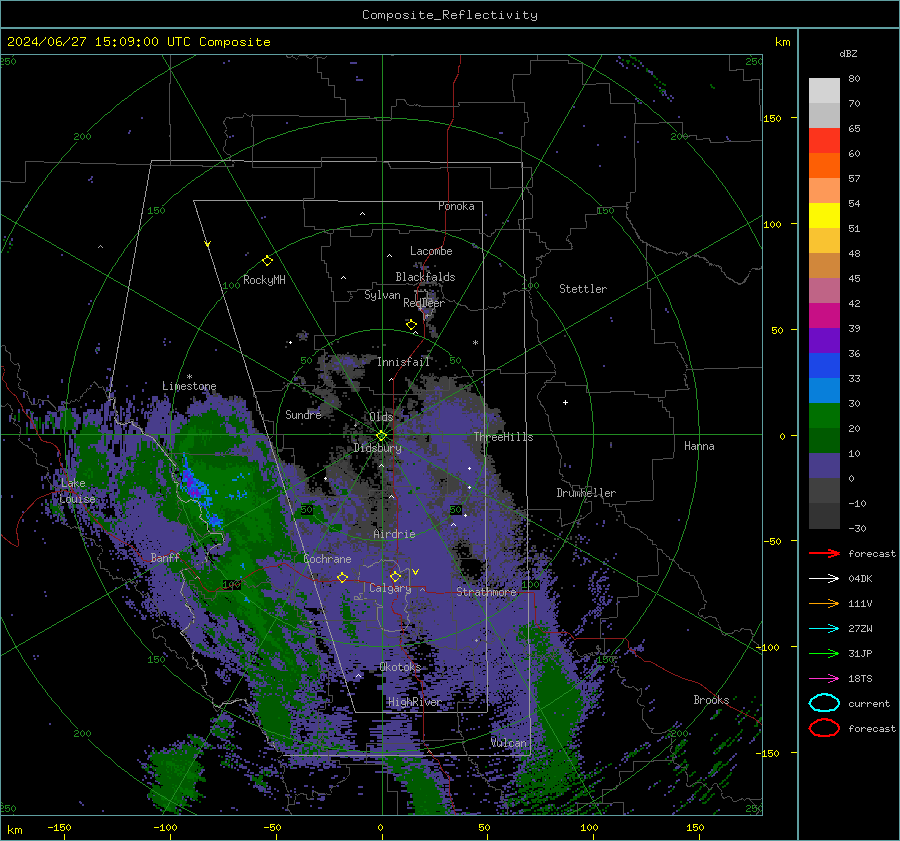
Task: Click the red 'forecast' ellipse symbol
Action: (824, 728)
